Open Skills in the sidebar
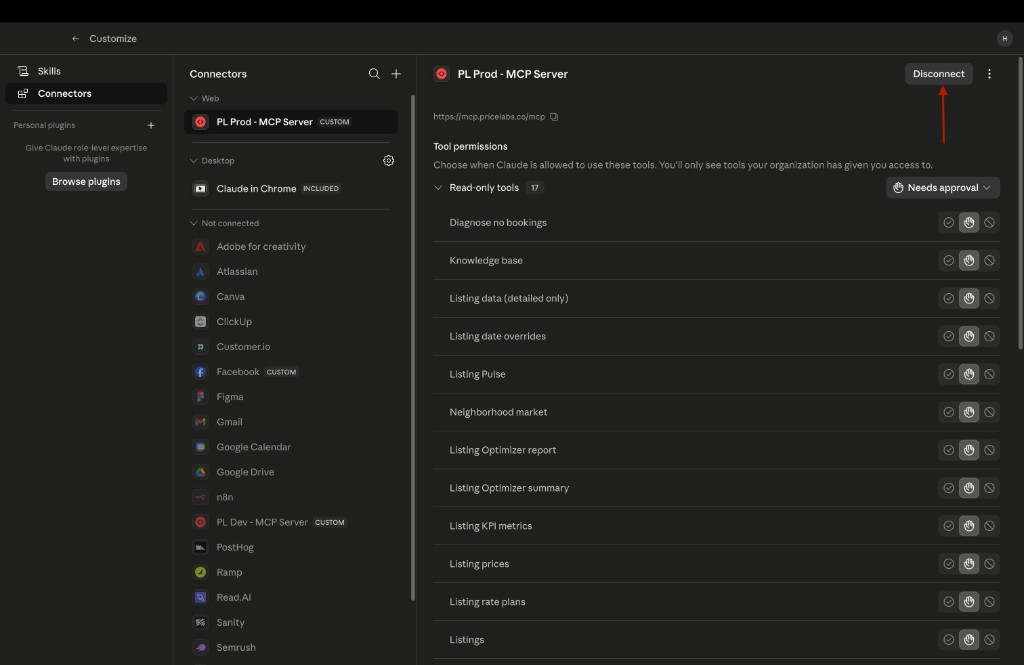1024x665 pixels. pos(86,71)
